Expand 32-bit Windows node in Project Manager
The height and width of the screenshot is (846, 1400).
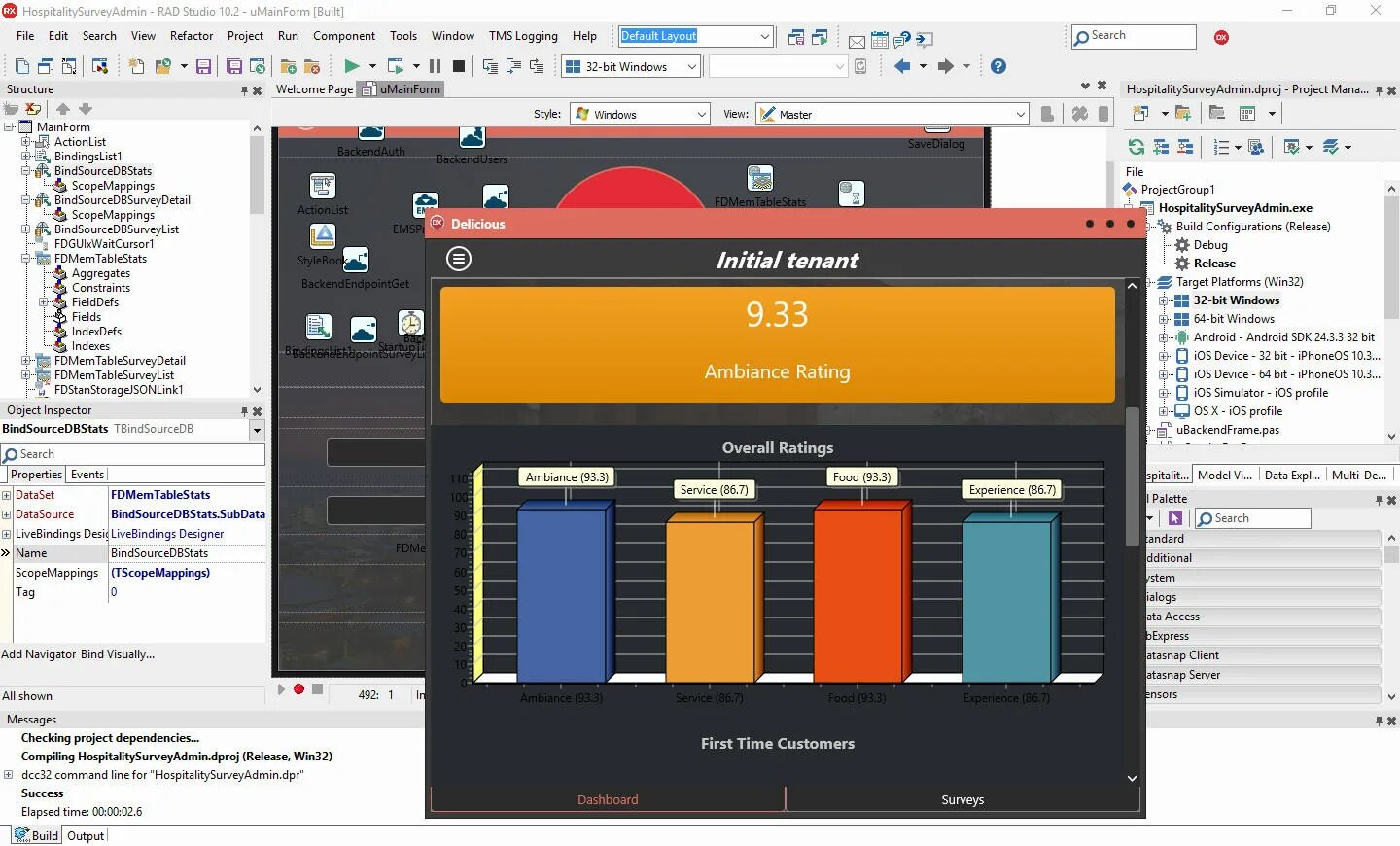[1164, 300]
